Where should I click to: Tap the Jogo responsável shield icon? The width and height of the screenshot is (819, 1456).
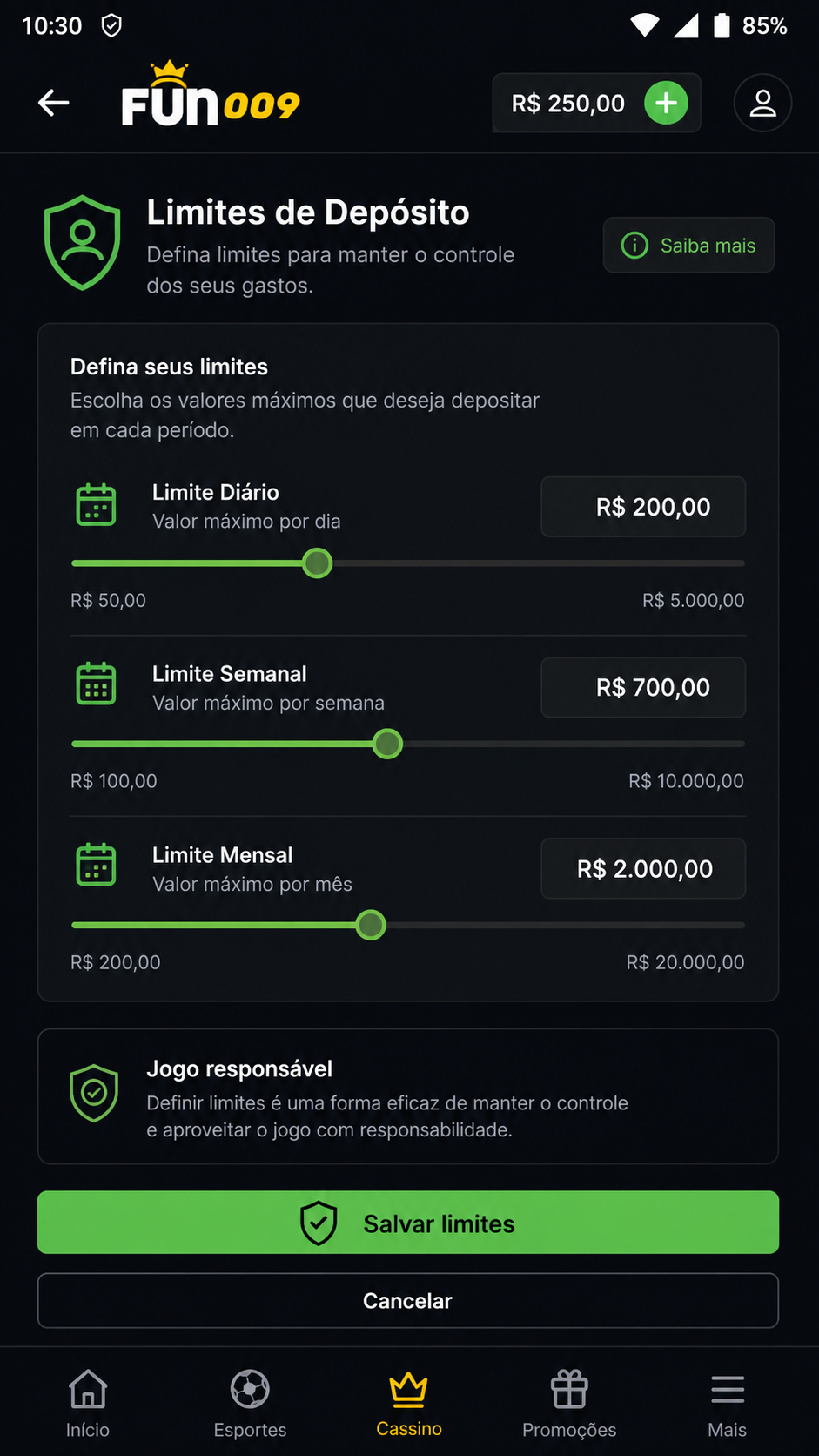tap(94, 1094)
